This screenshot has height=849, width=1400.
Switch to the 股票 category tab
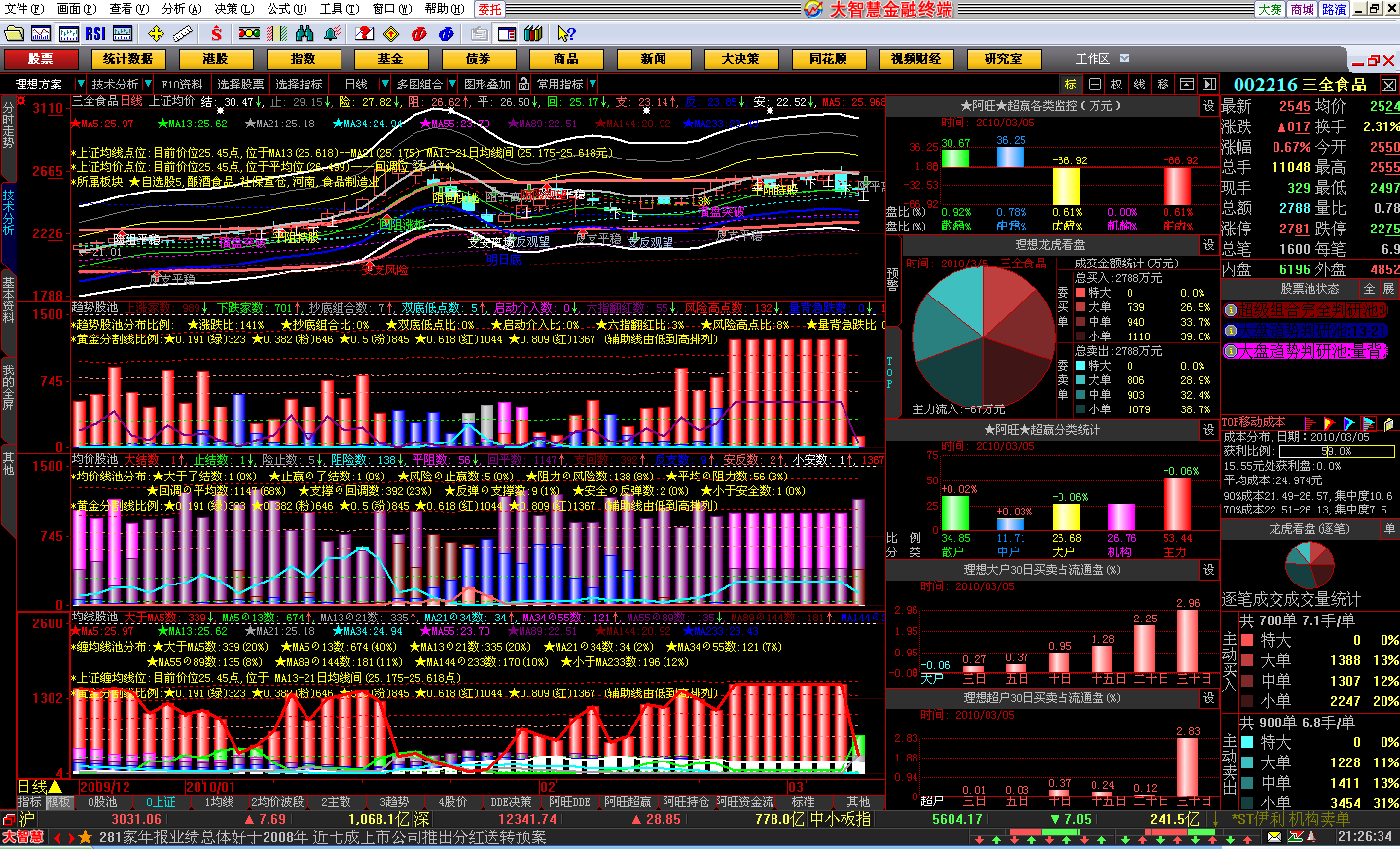(x=41, y=59)
